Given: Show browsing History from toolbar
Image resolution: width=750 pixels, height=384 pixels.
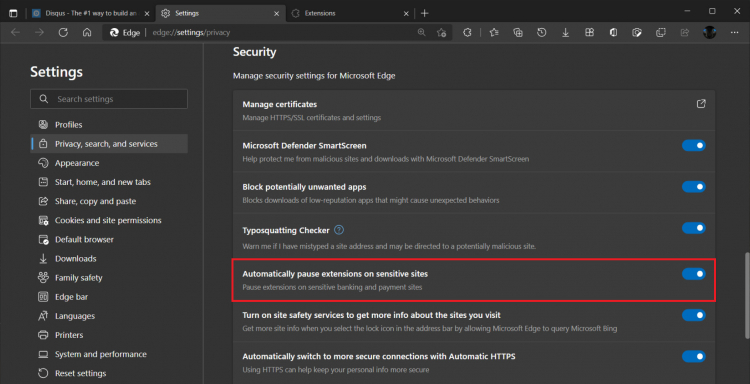Looking at the screenshot, I should [541, 33].
